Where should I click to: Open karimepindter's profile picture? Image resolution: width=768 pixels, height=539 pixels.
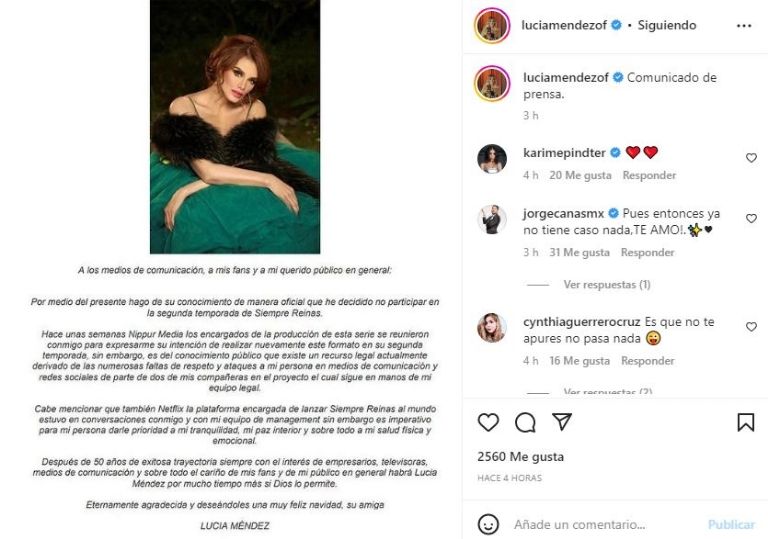tap(491, 158)
